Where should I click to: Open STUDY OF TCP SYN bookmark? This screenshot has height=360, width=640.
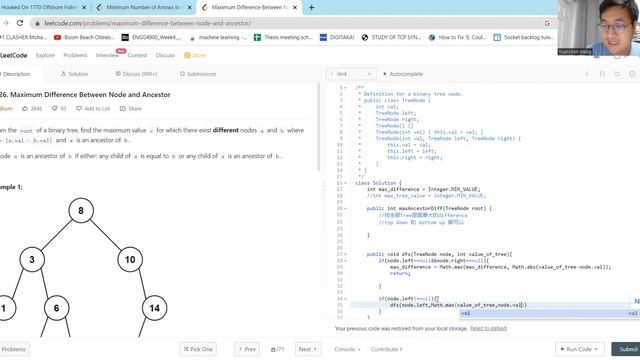(391, 37)
